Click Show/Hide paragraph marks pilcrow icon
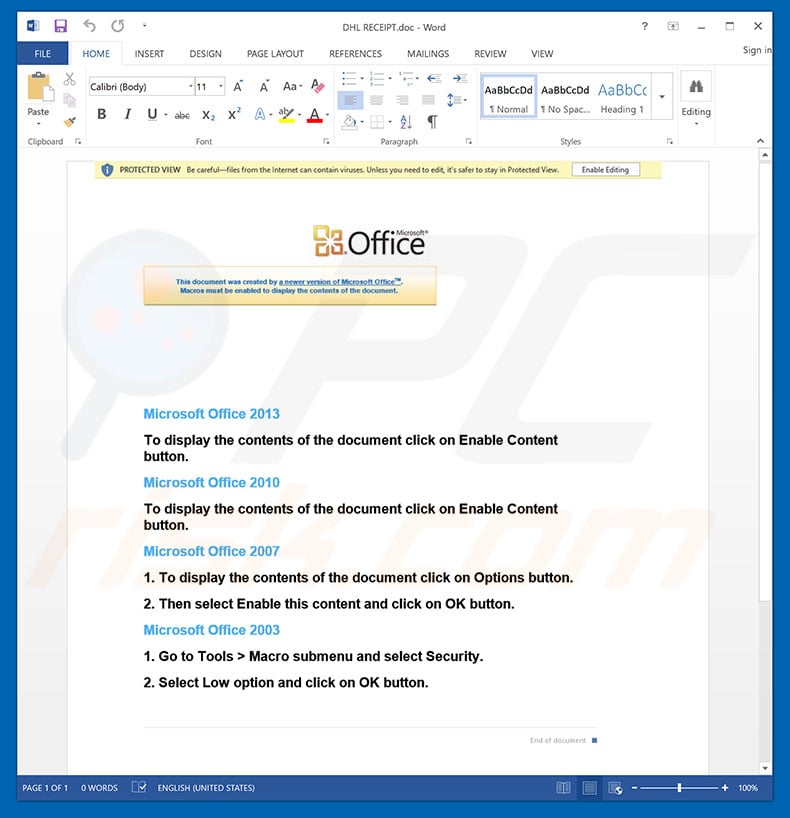790x818 pixels. 433,122
